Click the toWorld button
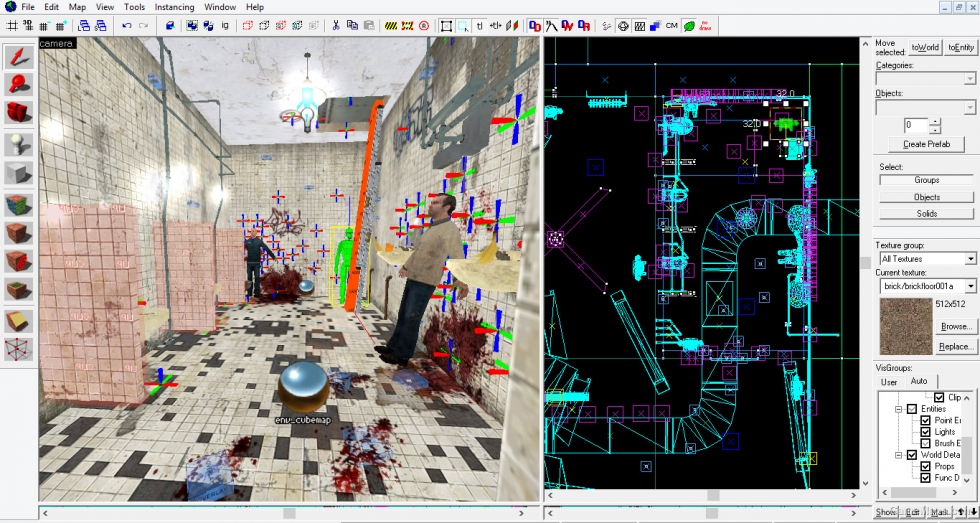 point(925,47)
